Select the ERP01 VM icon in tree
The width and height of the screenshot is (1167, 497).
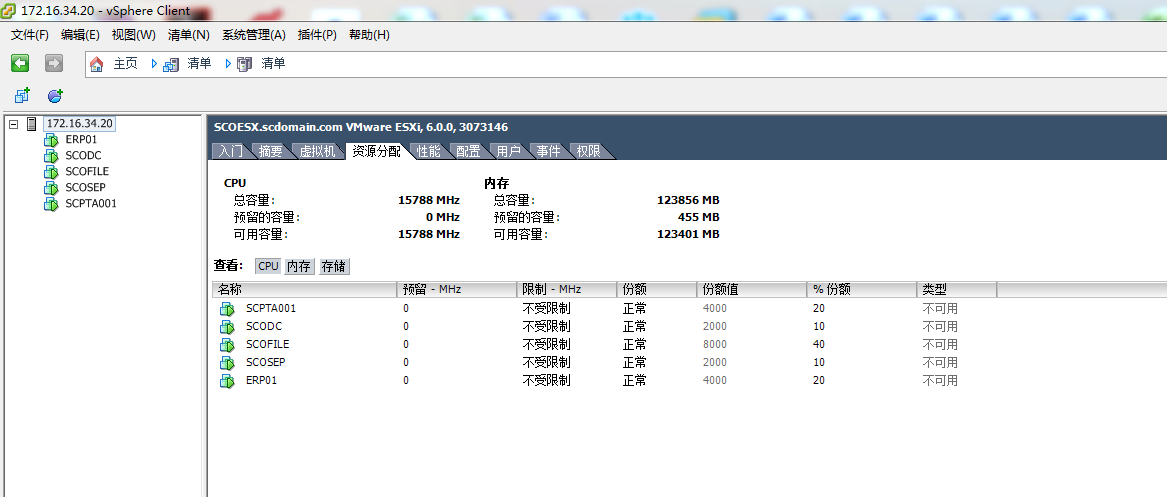[x=51, y=140]
